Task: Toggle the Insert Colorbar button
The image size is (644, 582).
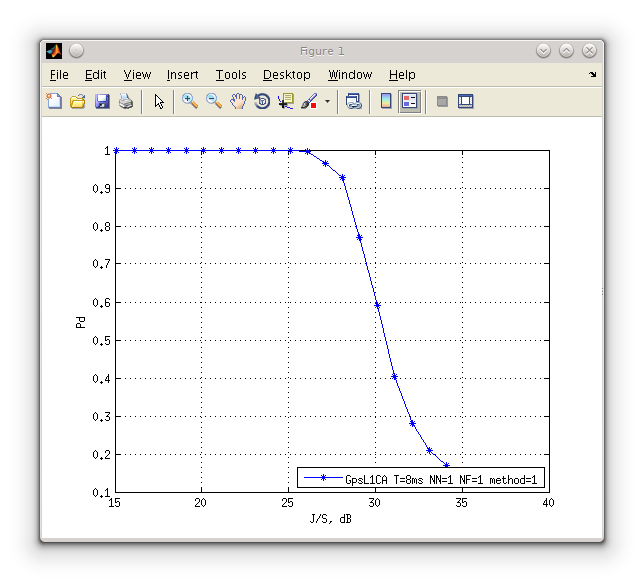Action: (x=386, y=101)
